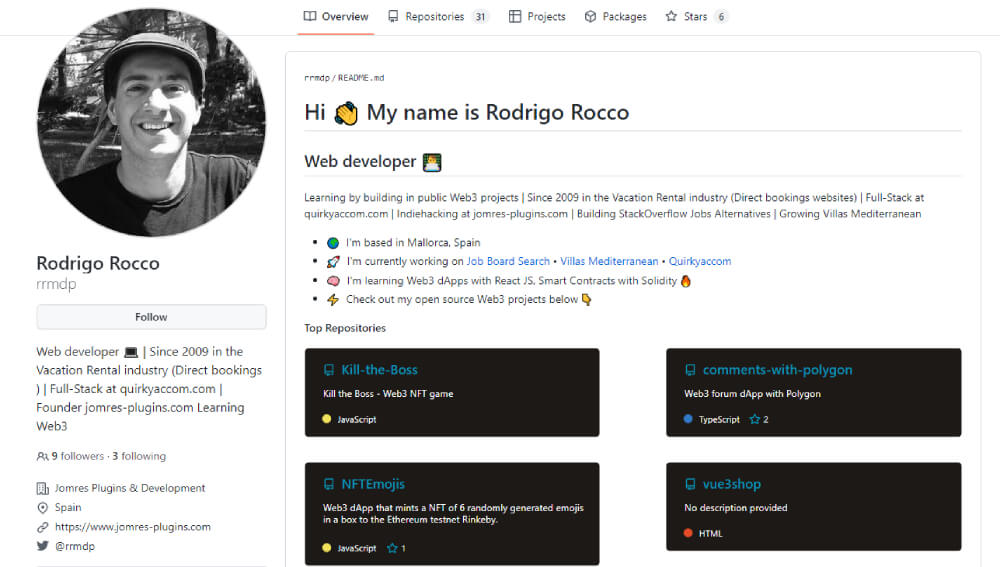Click the location pin icon next to Spain
The height and width of the screenshot is (567, 1000).
click(43, 508)
